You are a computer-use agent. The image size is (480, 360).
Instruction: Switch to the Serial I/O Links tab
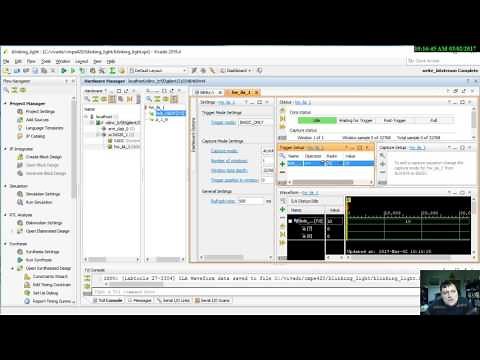coord(173,300)
